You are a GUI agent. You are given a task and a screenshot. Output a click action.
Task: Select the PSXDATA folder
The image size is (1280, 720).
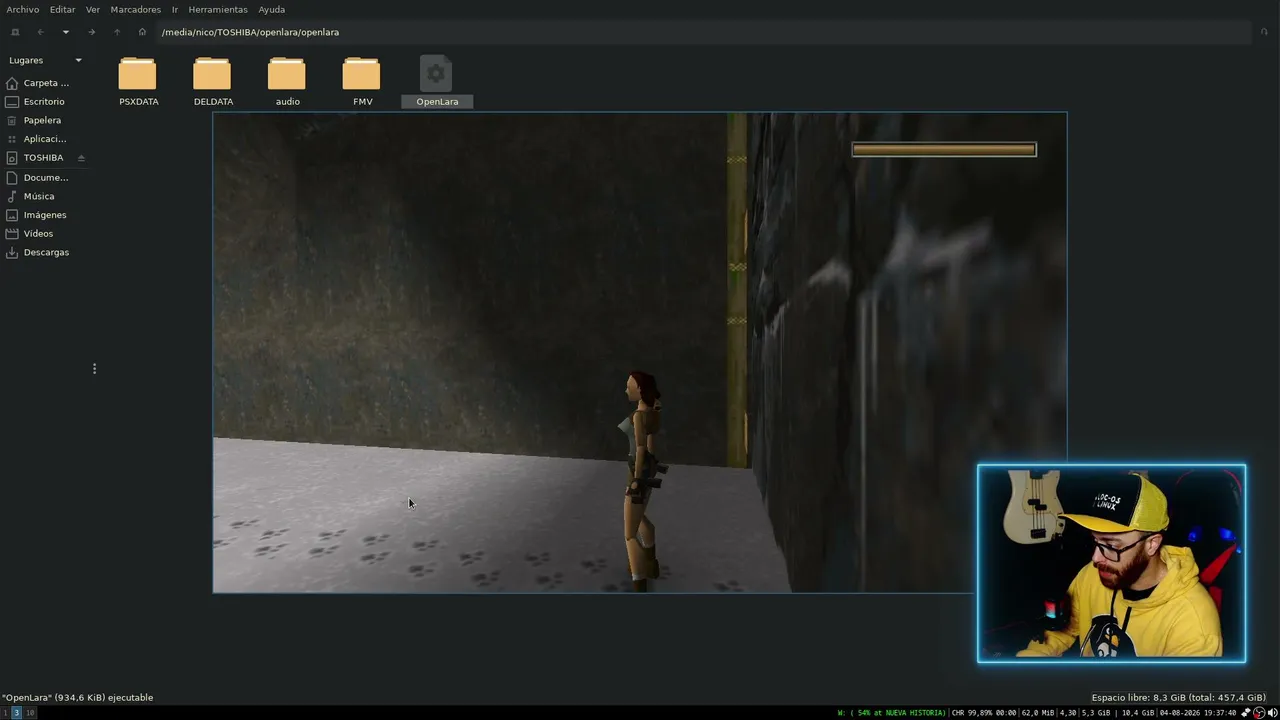tap(138, 81)
